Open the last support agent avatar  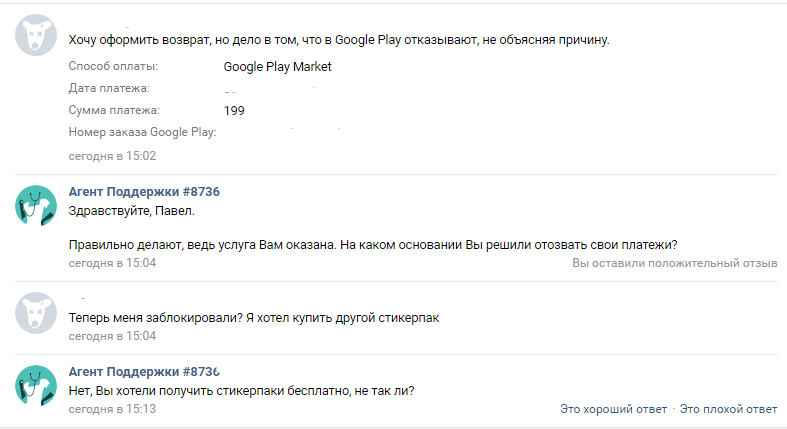[x=36, y=385]
